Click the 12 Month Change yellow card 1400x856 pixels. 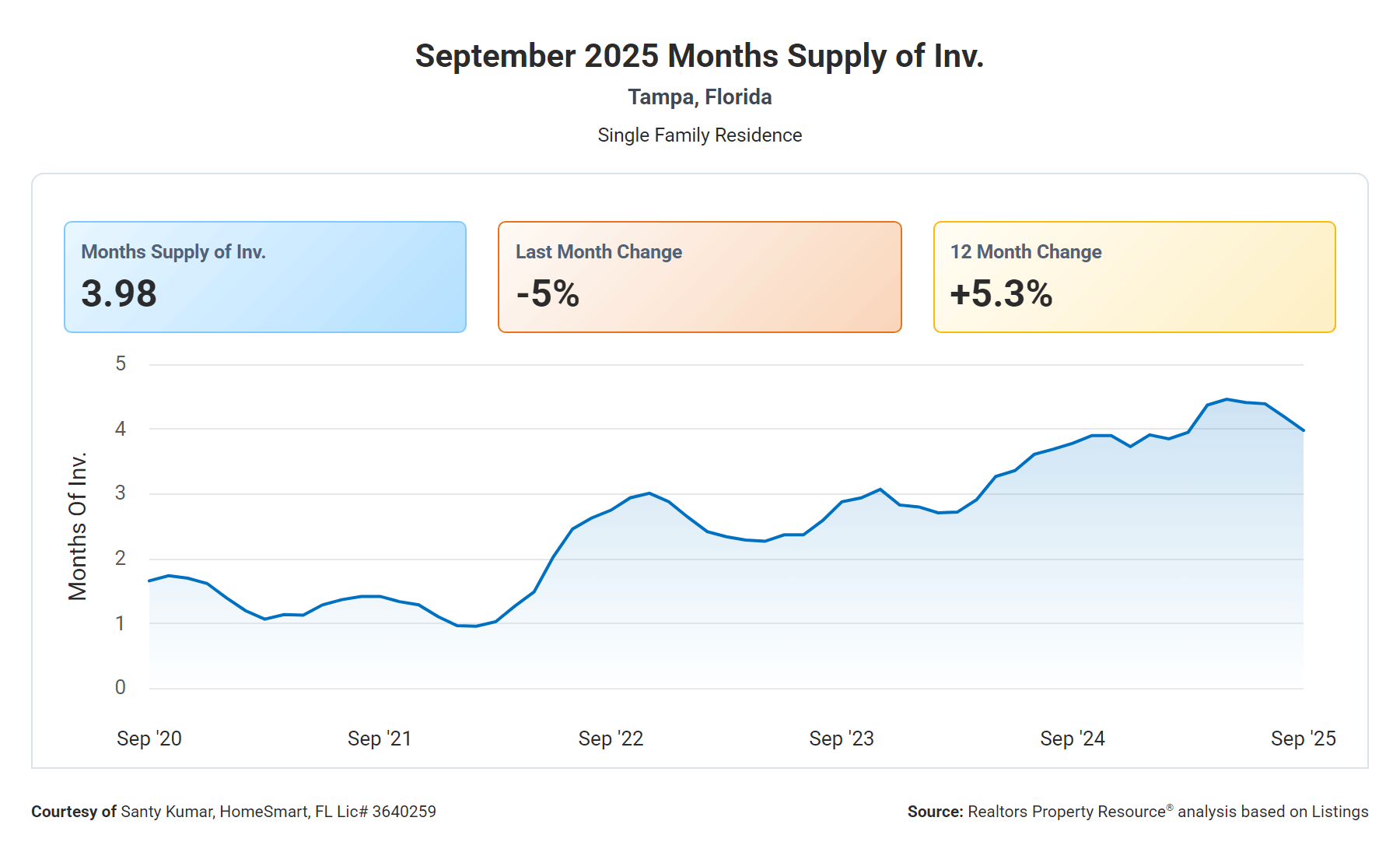(x=1134, y=277)
